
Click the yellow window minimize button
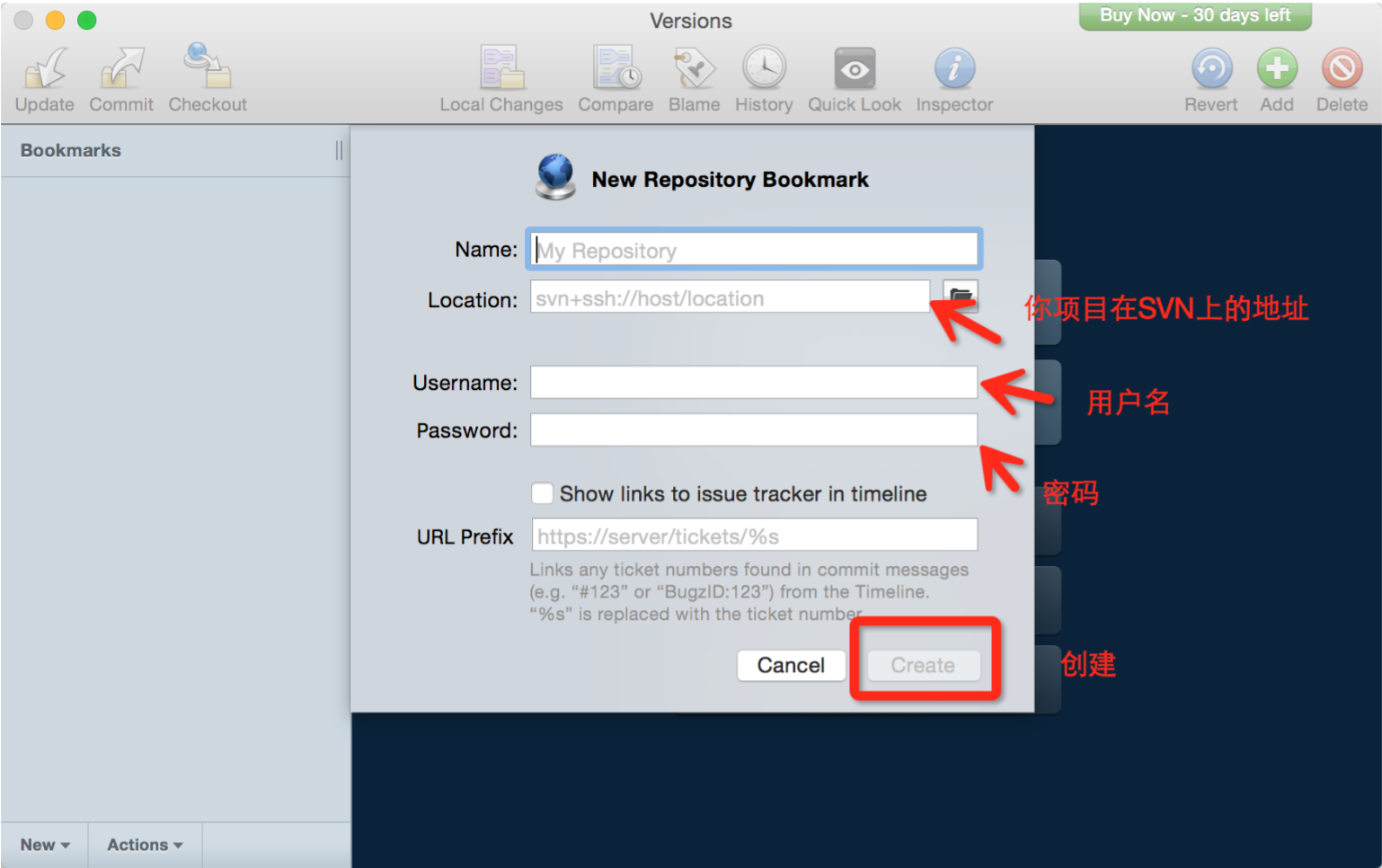tap(55, 20)
